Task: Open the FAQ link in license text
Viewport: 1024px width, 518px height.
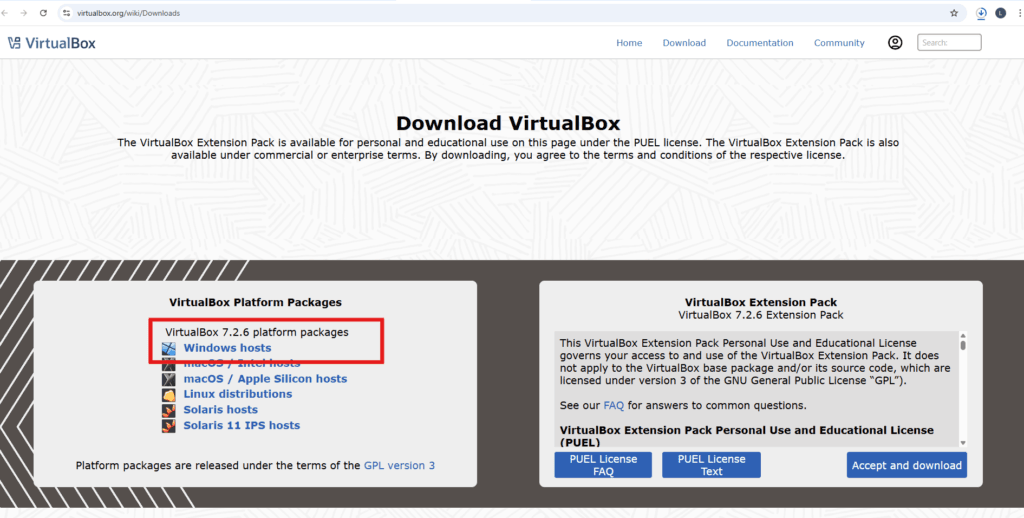Action: [x=613, y=406]
